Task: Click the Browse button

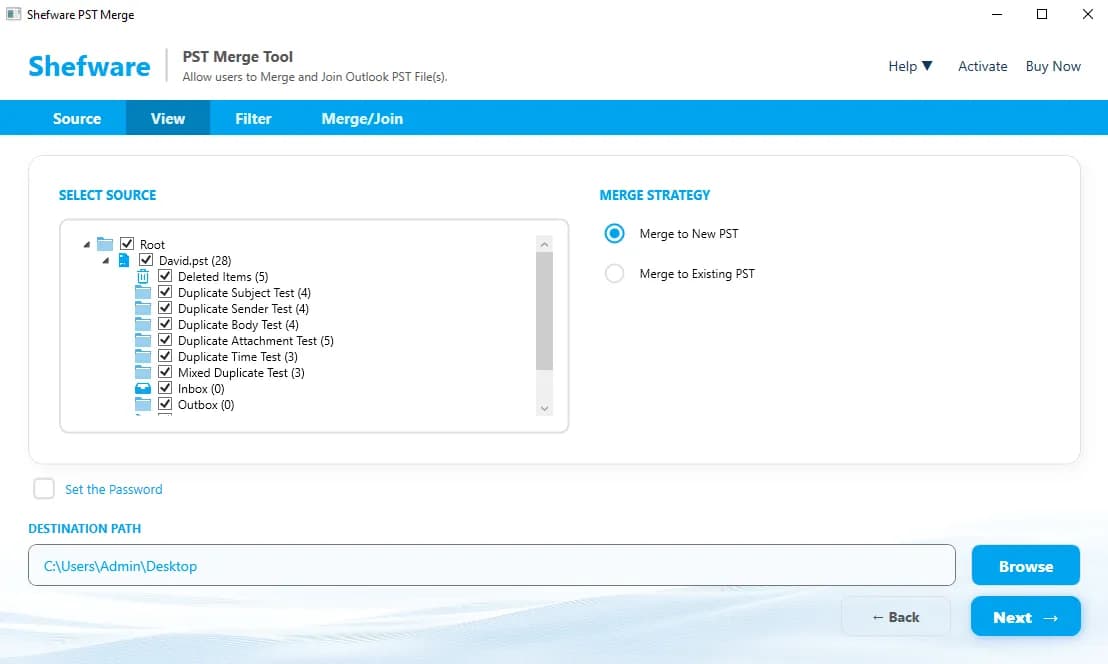Action: [x=1025, y=566]
